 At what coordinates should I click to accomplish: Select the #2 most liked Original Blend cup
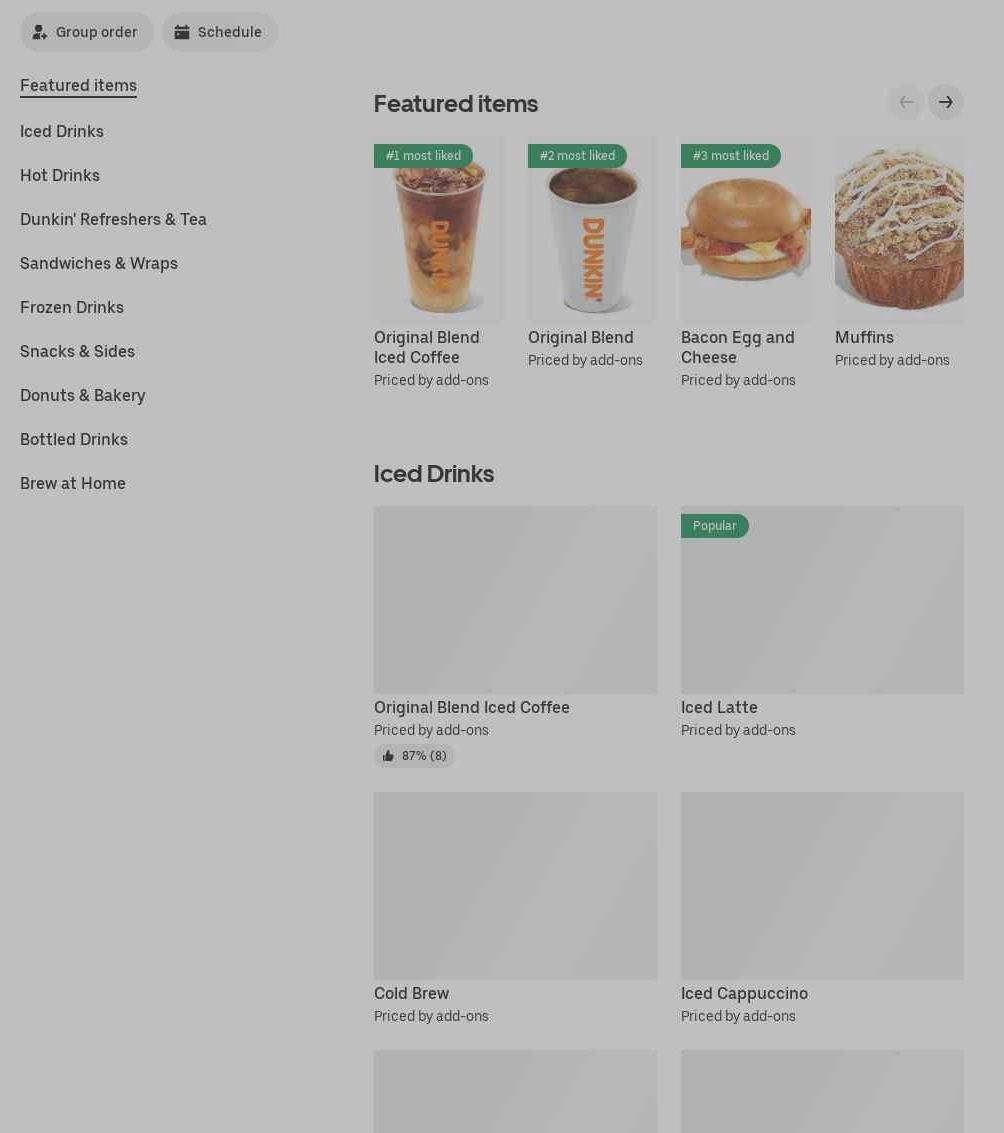(592, 230)
